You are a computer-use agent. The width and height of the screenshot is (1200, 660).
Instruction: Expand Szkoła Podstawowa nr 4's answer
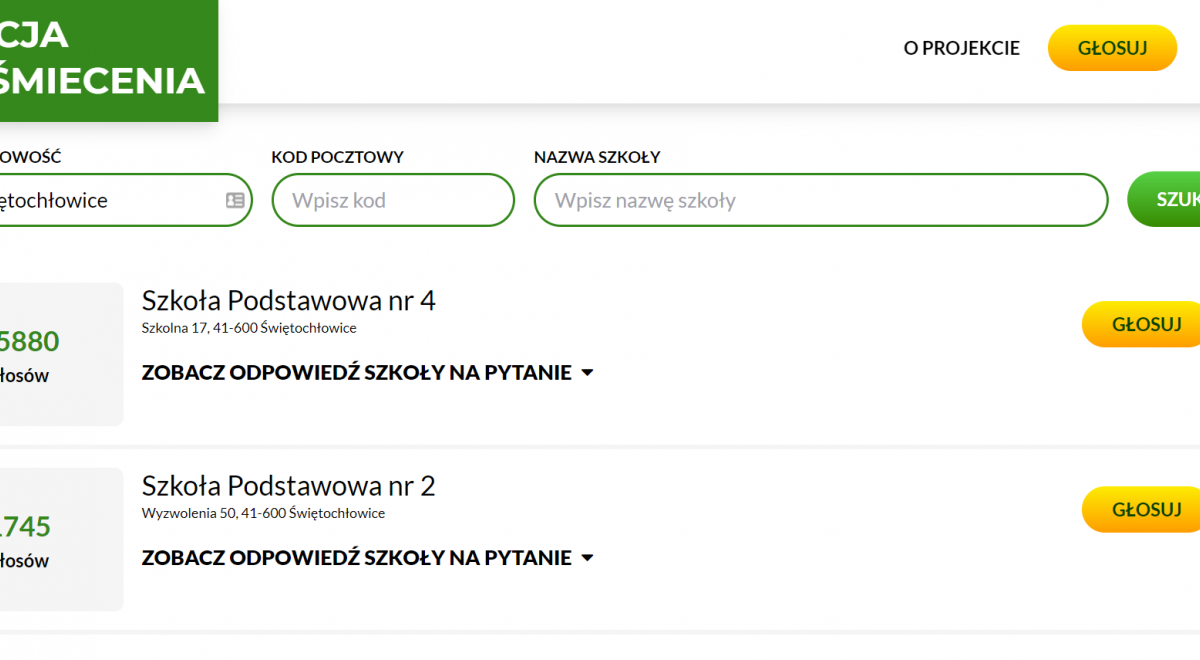click(x=367, y=373)
